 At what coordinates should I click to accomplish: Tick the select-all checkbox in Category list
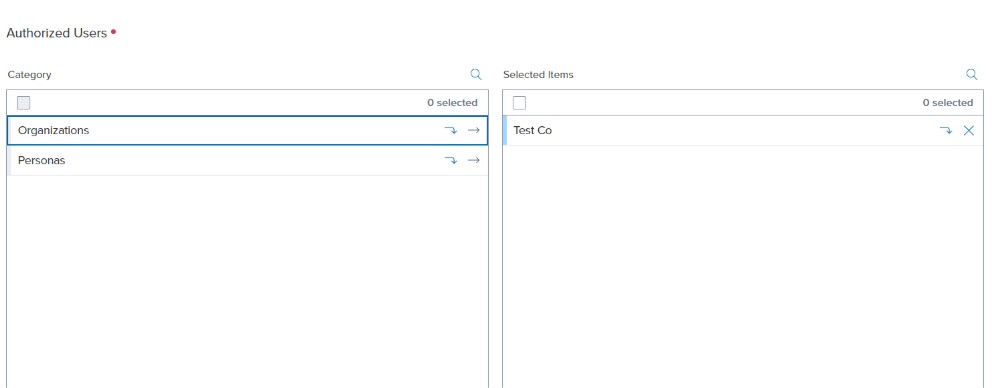(23, 103)
